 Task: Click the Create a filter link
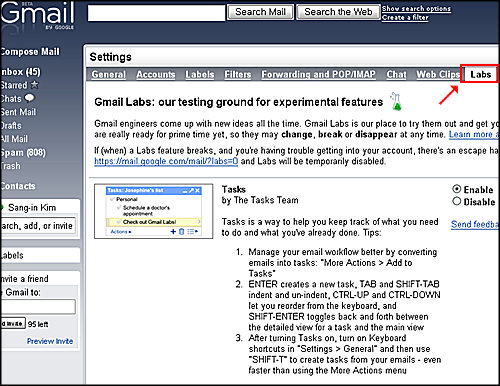tap(405, 17)
